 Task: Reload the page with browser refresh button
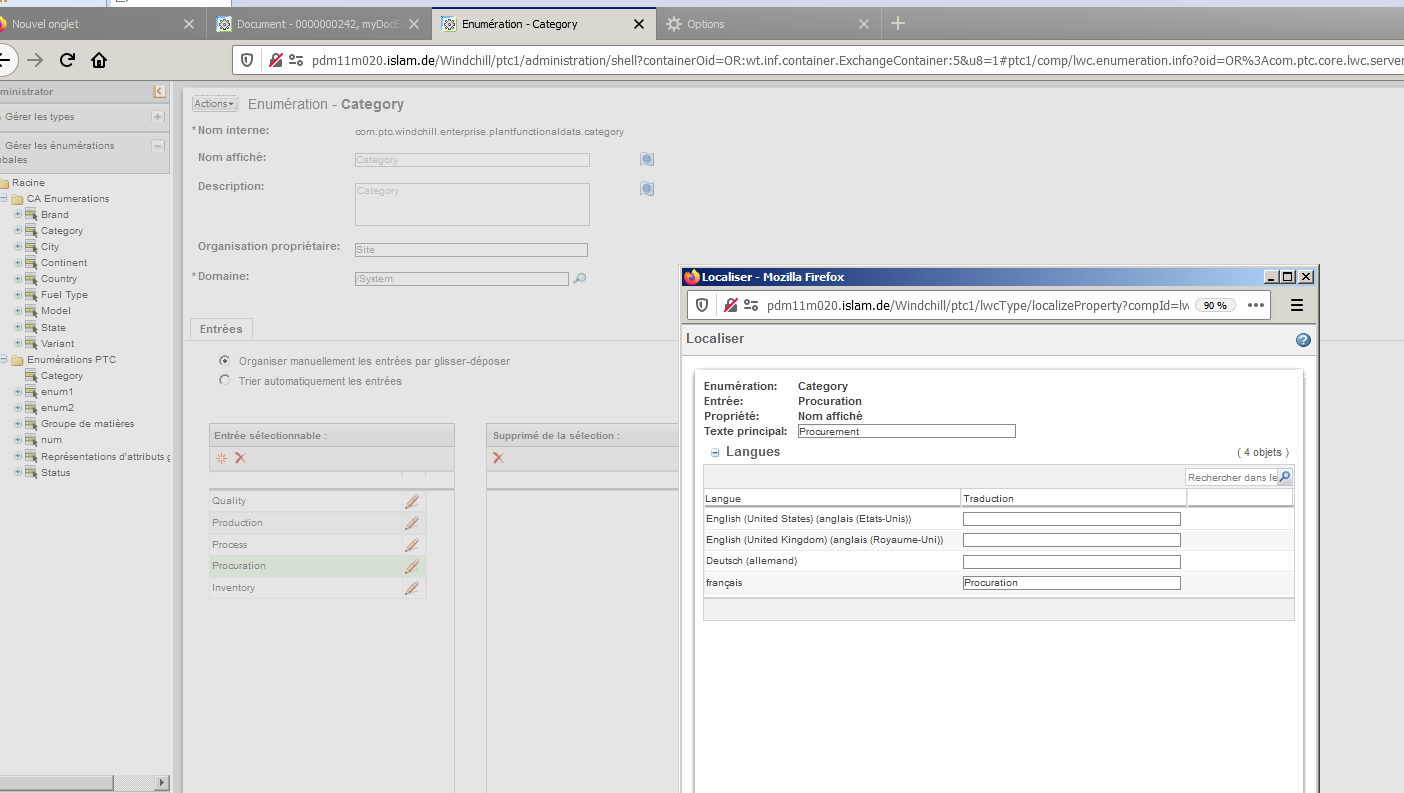[x=67, y=60]
